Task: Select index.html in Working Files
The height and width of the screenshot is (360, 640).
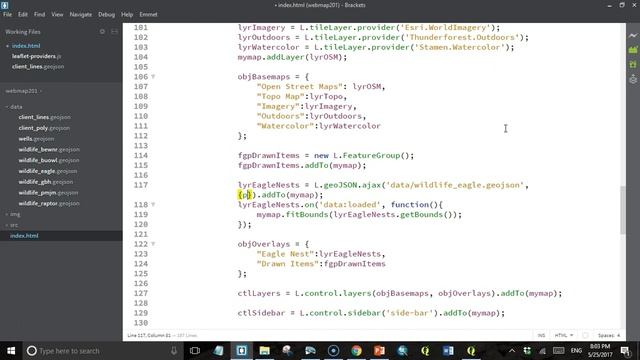Action: (x=26, y=46)
